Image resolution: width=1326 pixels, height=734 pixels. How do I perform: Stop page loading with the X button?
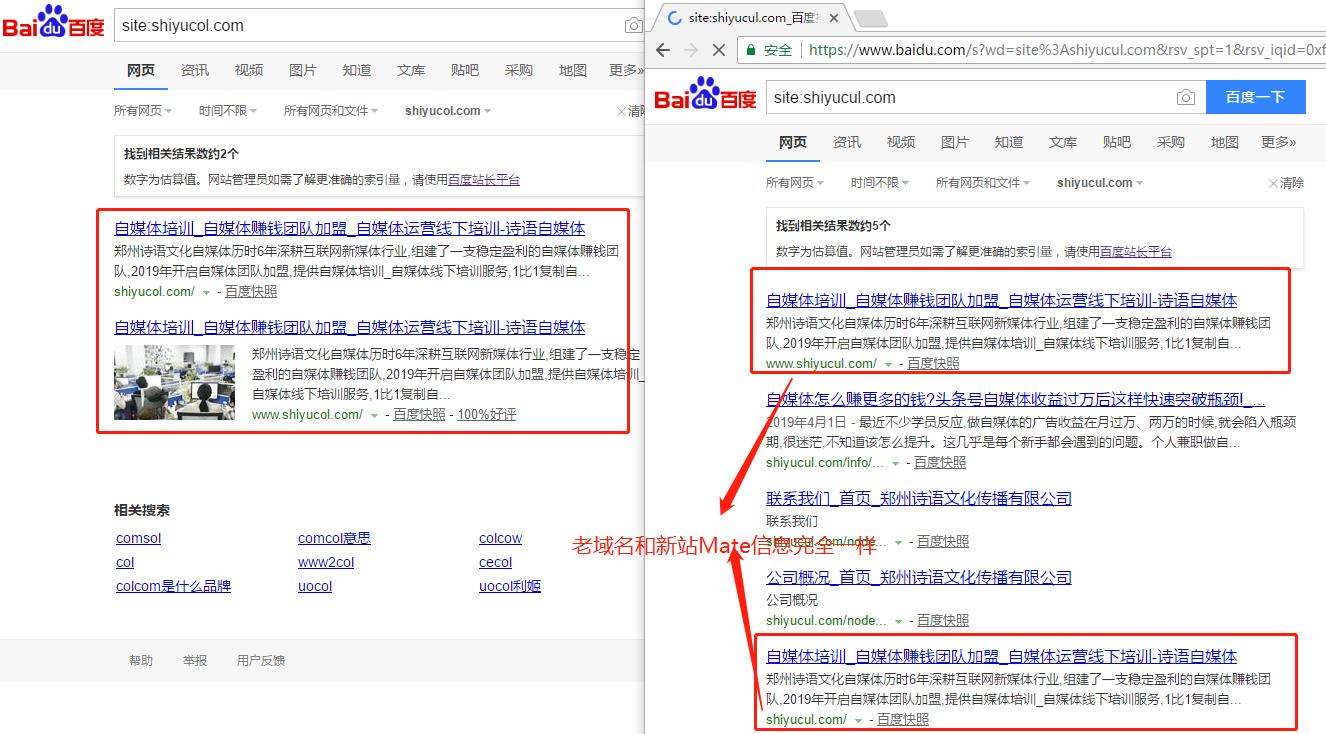pos(718,49)
